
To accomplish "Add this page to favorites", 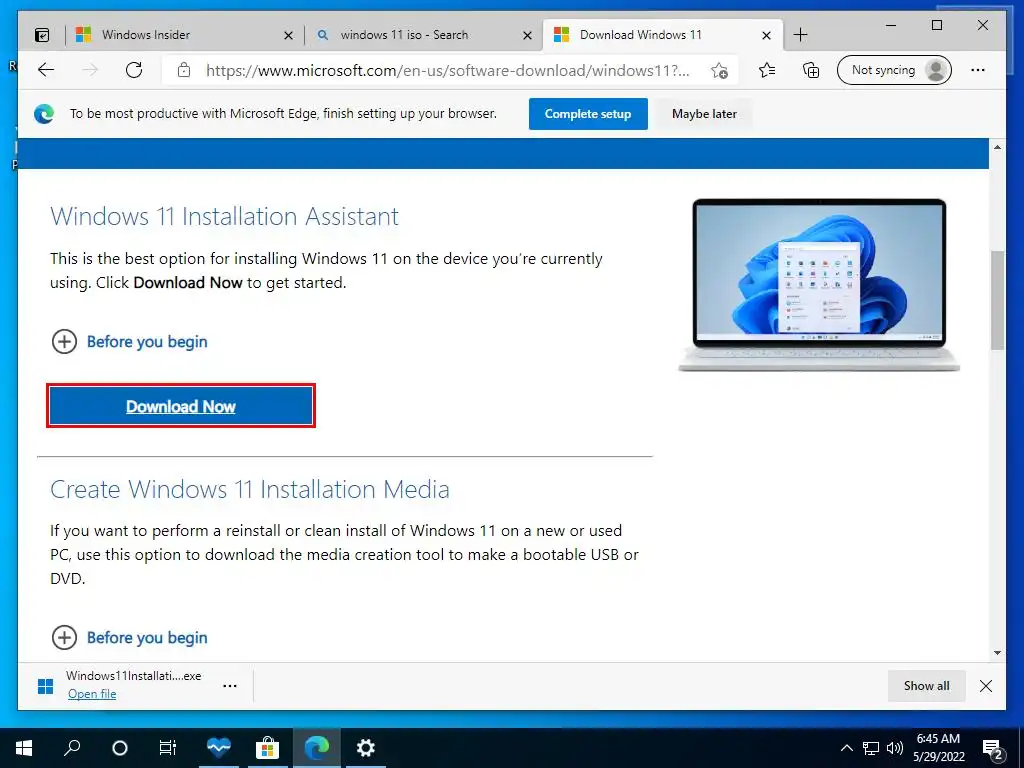I will [x=719, y=71].
